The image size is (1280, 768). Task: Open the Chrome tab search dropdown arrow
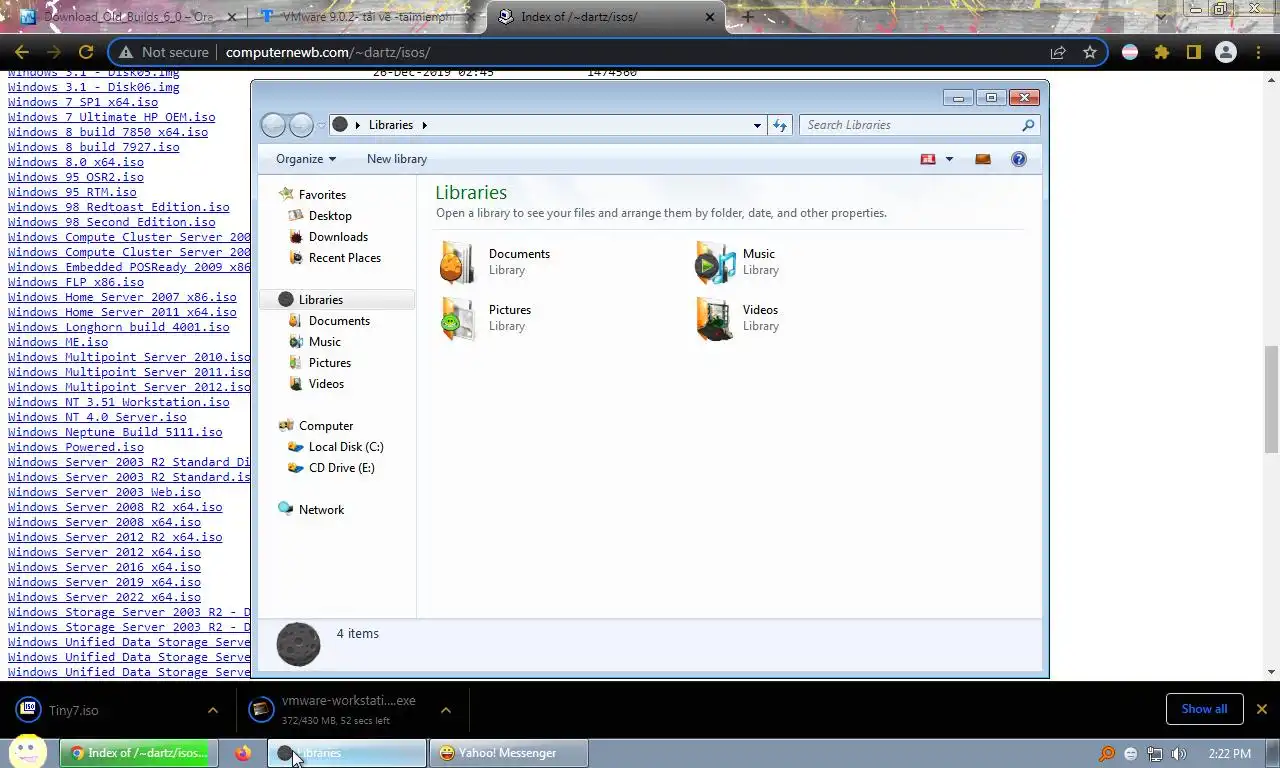(x=1160, y=17)
